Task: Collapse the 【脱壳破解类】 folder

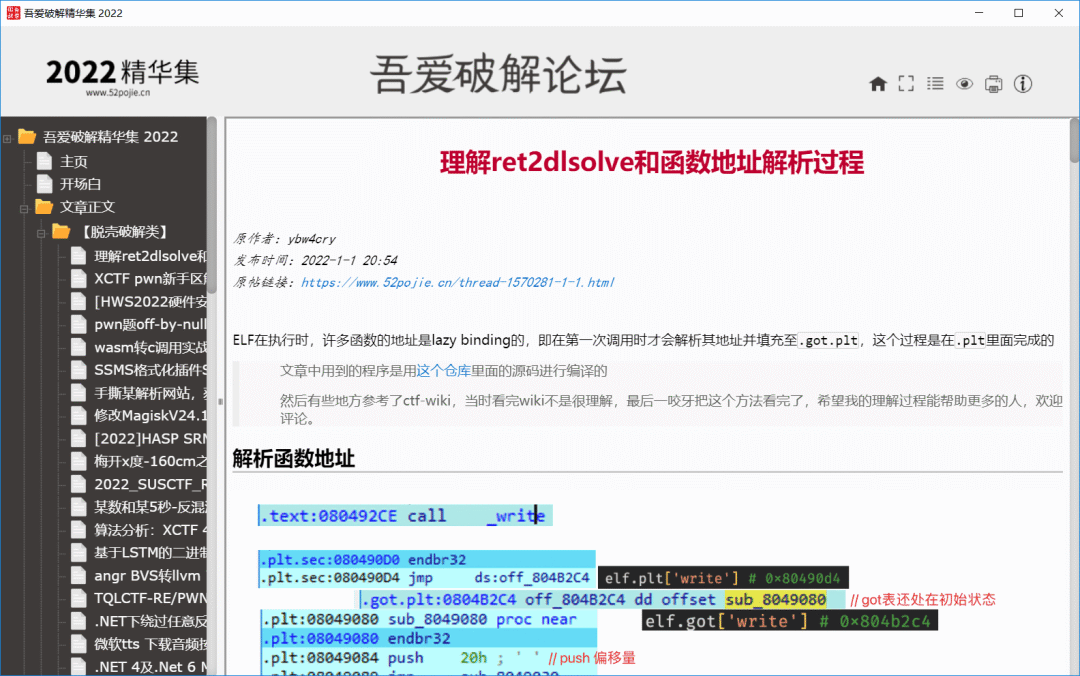Action: (42, 232)
